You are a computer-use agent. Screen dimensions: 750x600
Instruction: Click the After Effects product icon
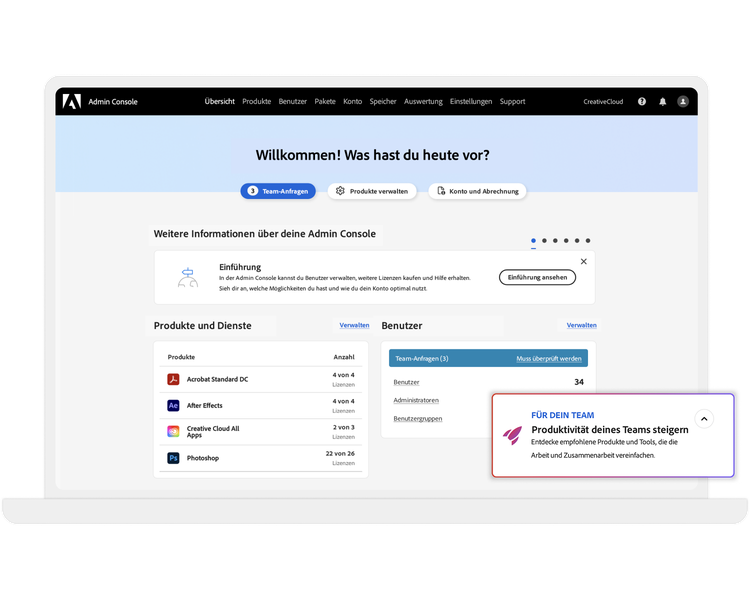[173, 405]
